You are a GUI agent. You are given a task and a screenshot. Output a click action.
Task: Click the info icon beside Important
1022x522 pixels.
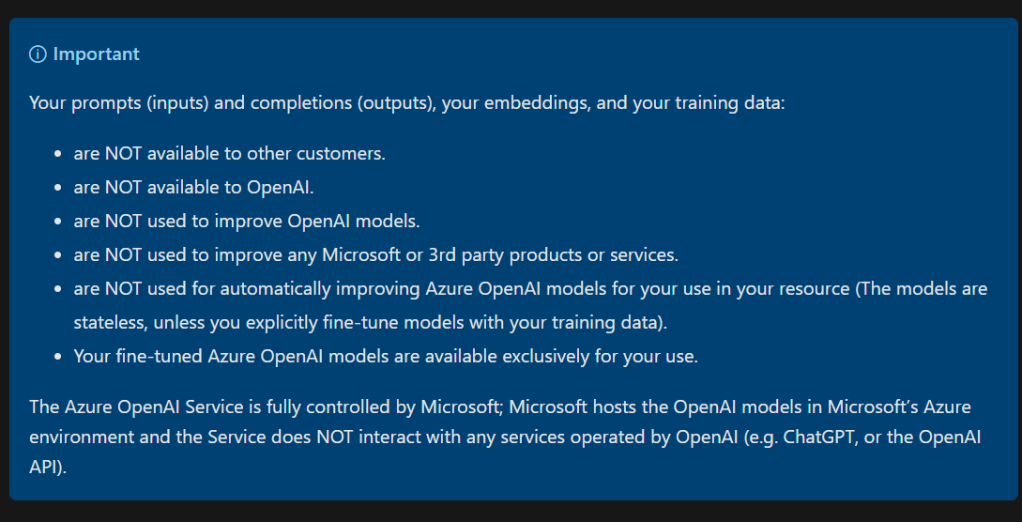point(38,54)
